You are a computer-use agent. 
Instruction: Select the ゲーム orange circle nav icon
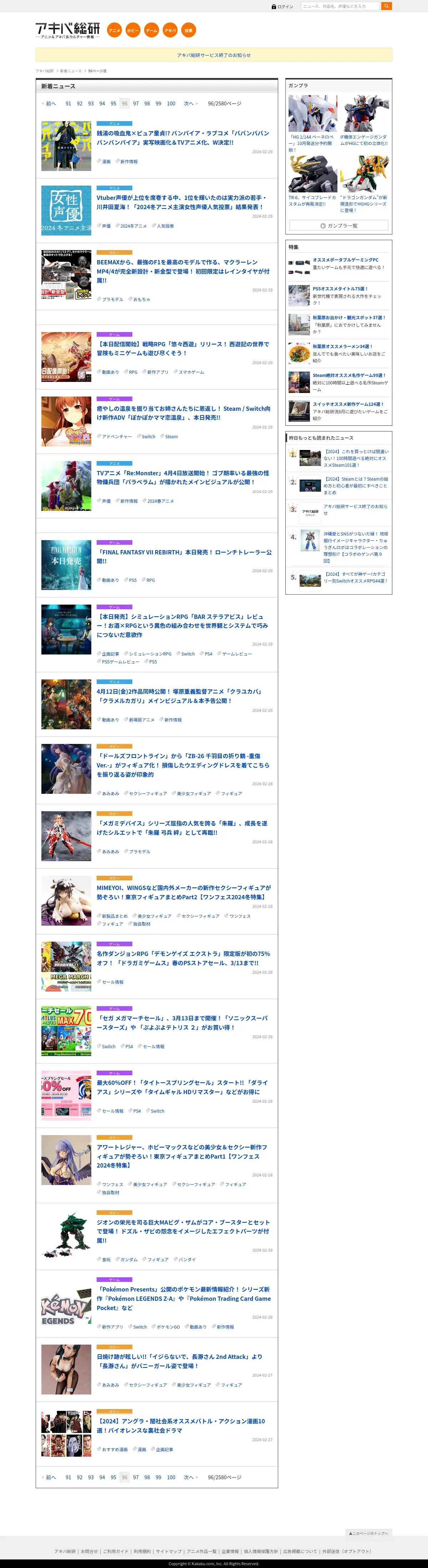coord(151,30)
